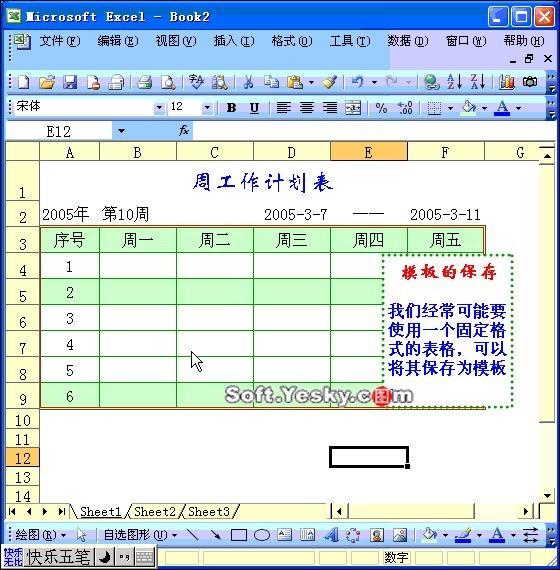This screenshot has width=560, height=570.
Task: Click the Save floppy disk icon
Action: [70, 82]
